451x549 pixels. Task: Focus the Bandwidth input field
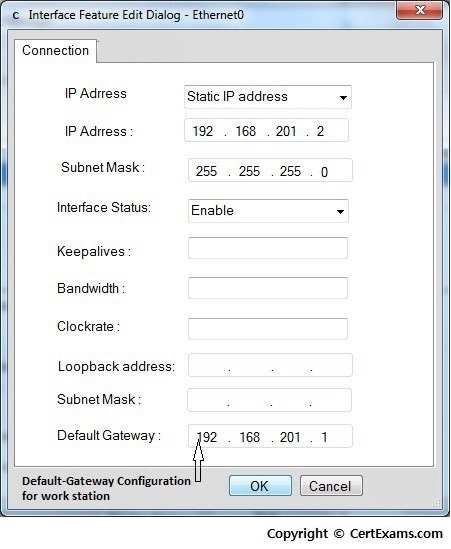pos(268,288)
